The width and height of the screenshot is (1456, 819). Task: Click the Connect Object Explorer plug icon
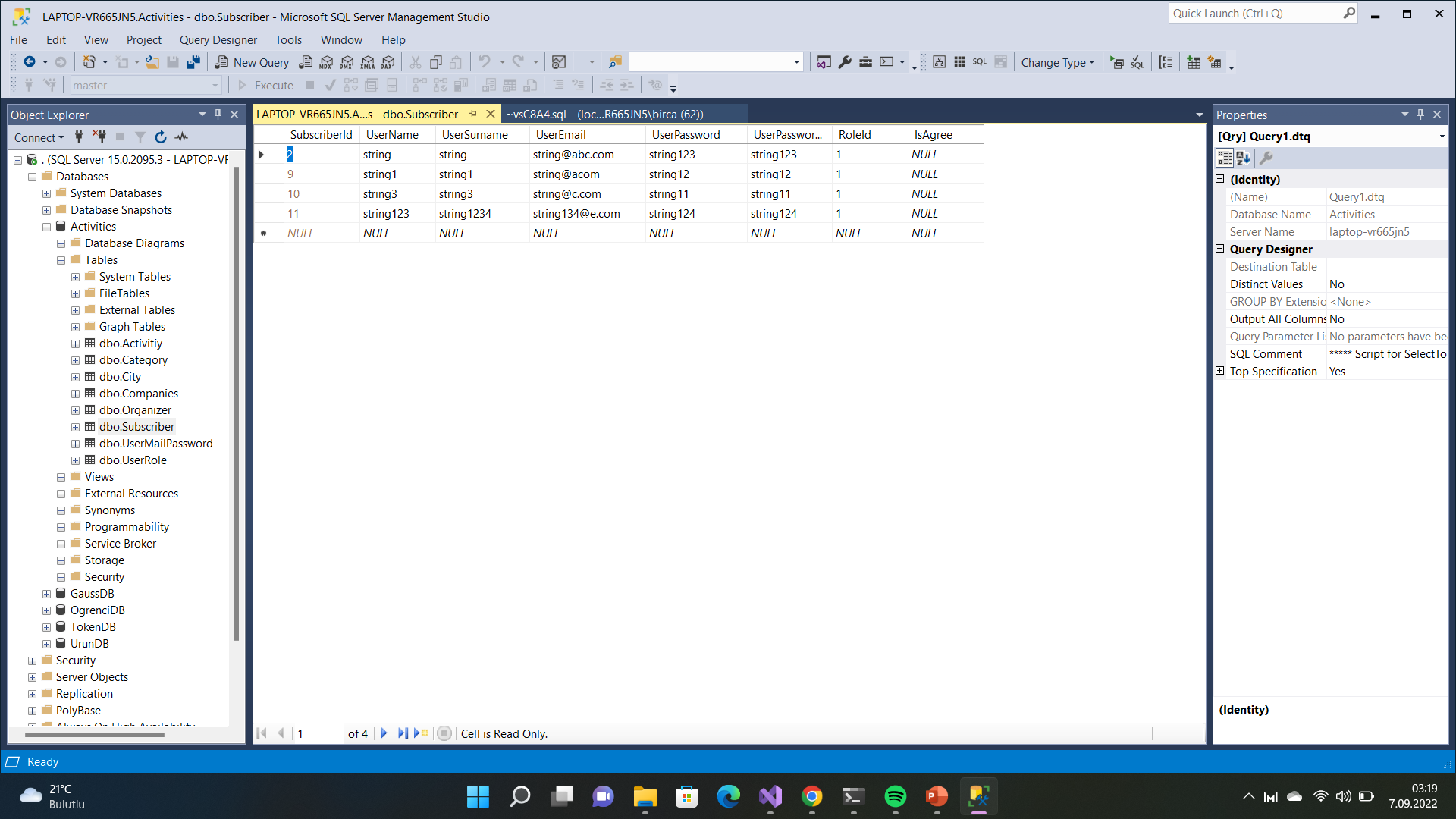pyautogui.click(x=79, y=137)
